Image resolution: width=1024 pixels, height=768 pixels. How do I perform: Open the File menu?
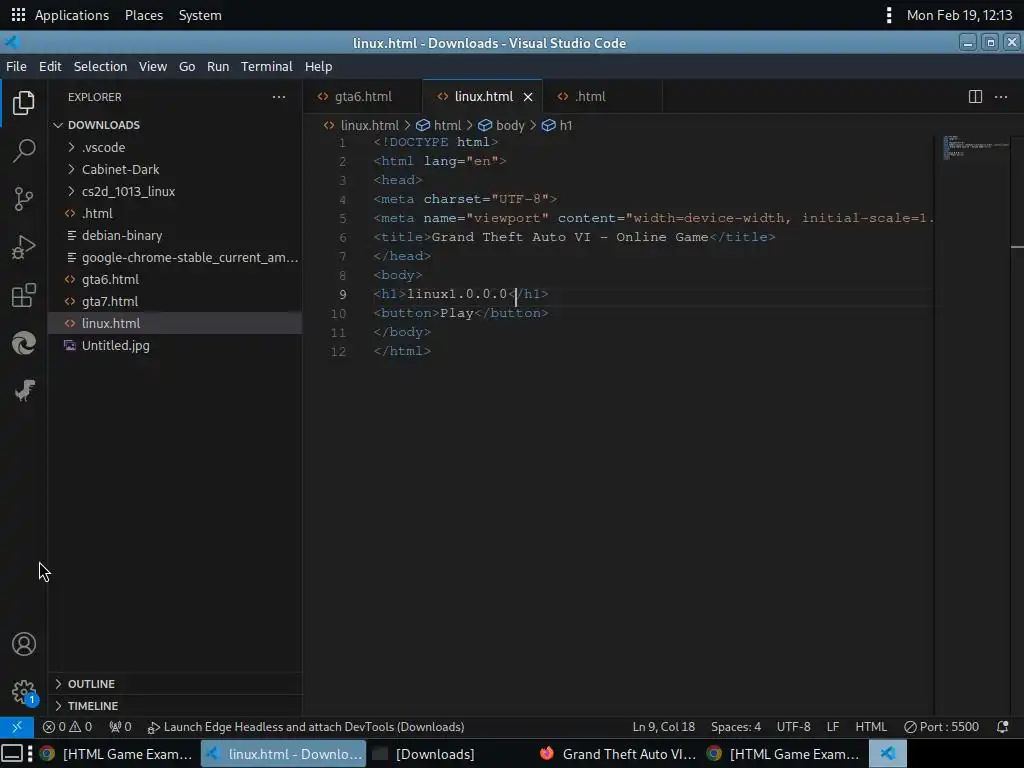point(16,67)
